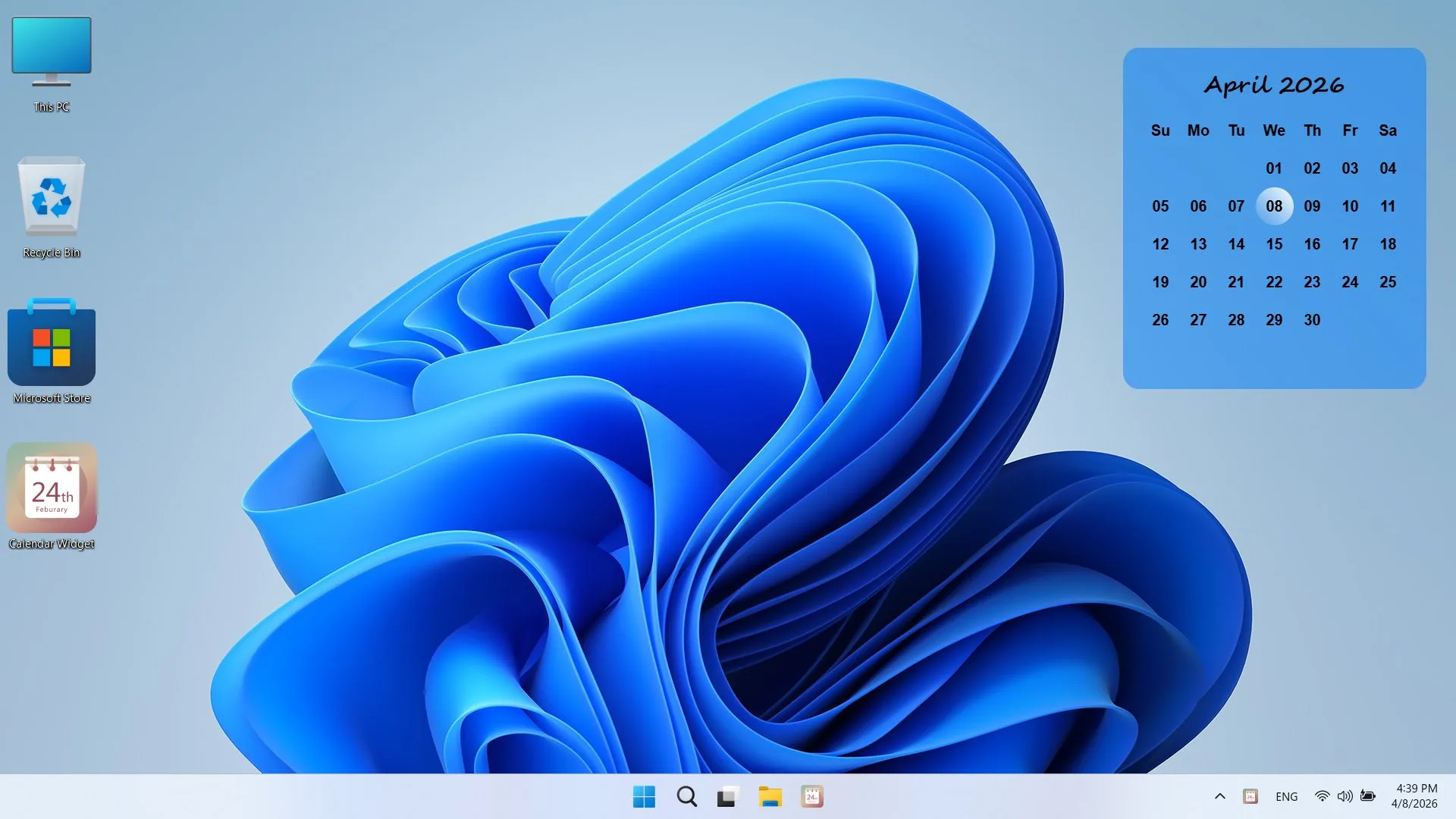Screen dimensions: 1456x819
Task: Open taskbar Search
Action: coord(686,796)
